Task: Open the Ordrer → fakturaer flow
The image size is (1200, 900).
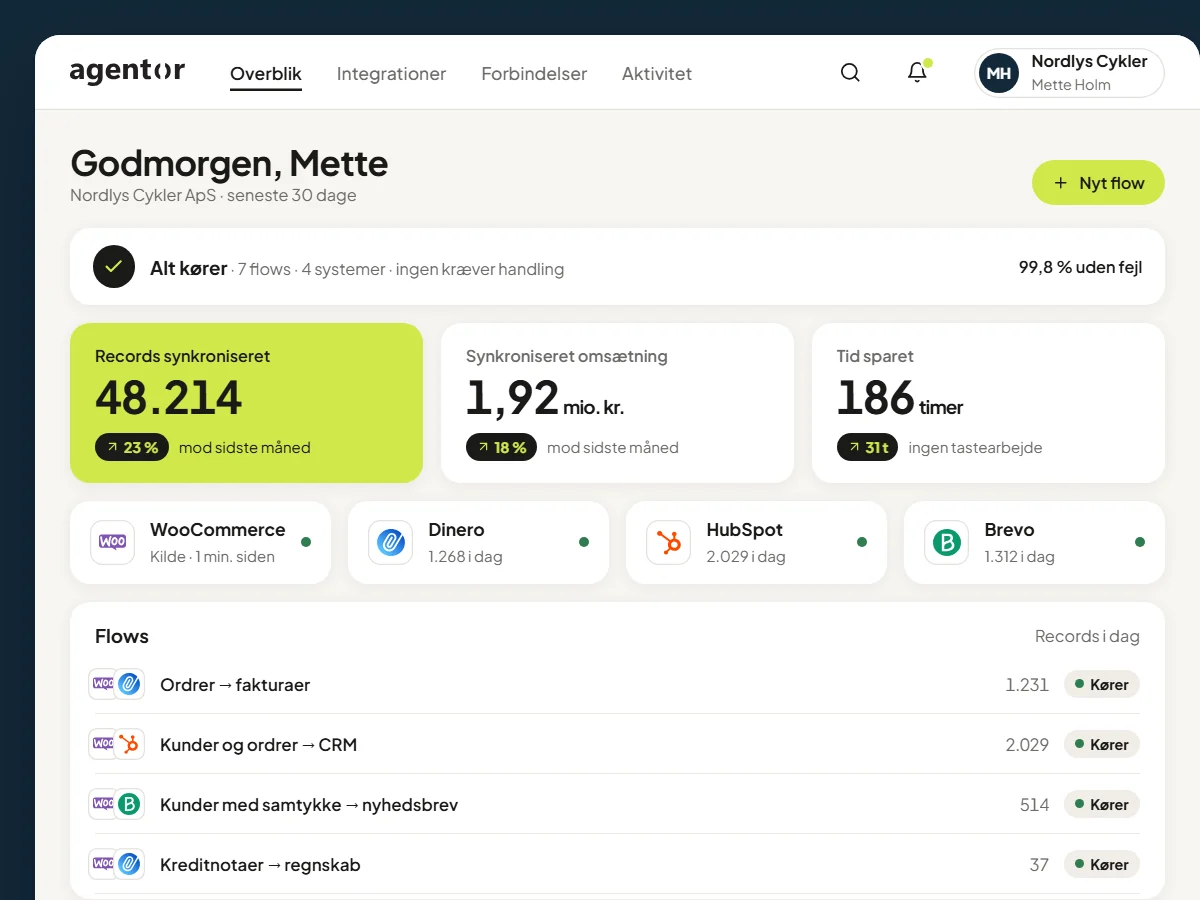Action: coord(617,684)
